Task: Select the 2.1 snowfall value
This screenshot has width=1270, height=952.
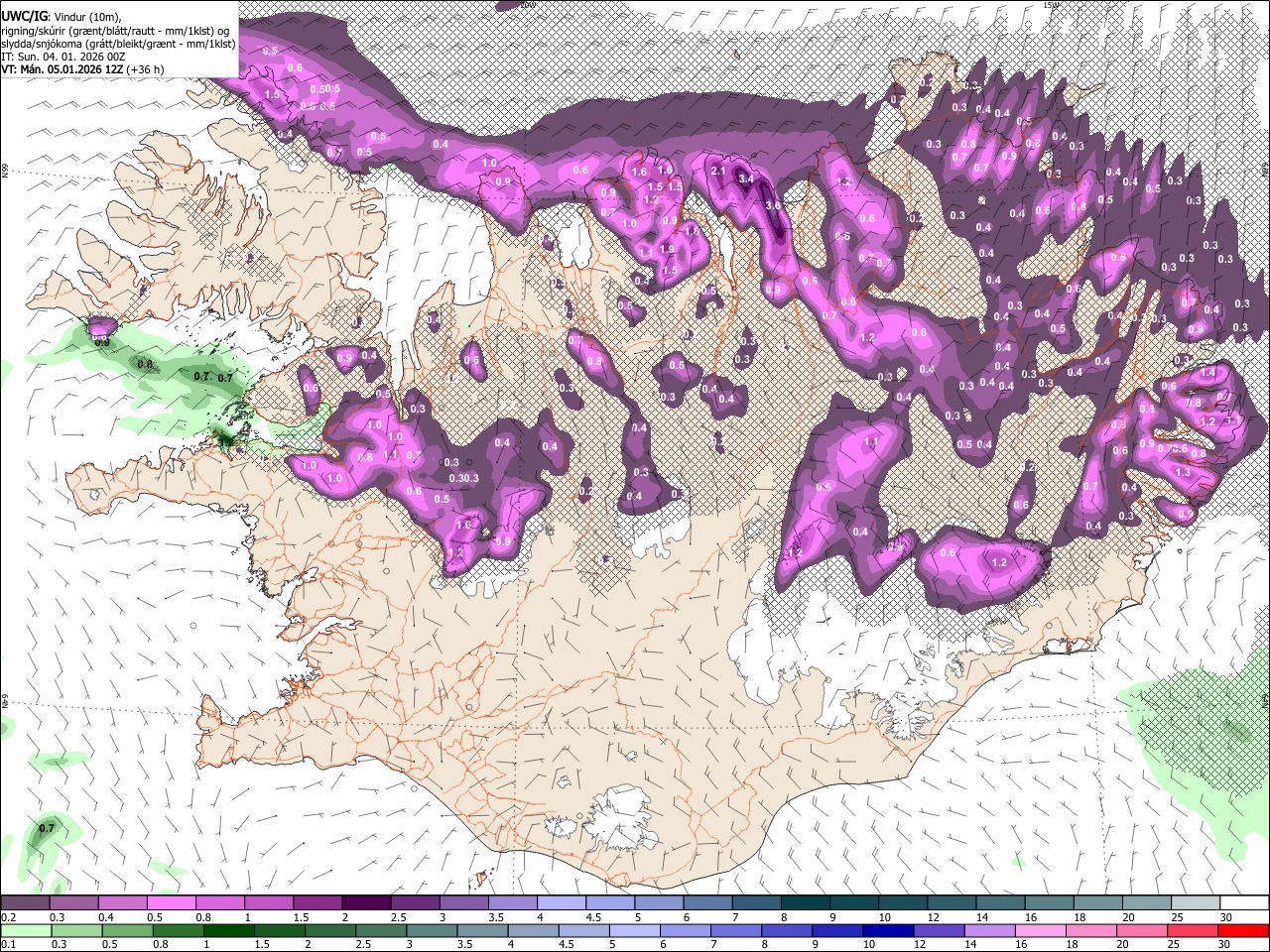Action: click(720, 171)
